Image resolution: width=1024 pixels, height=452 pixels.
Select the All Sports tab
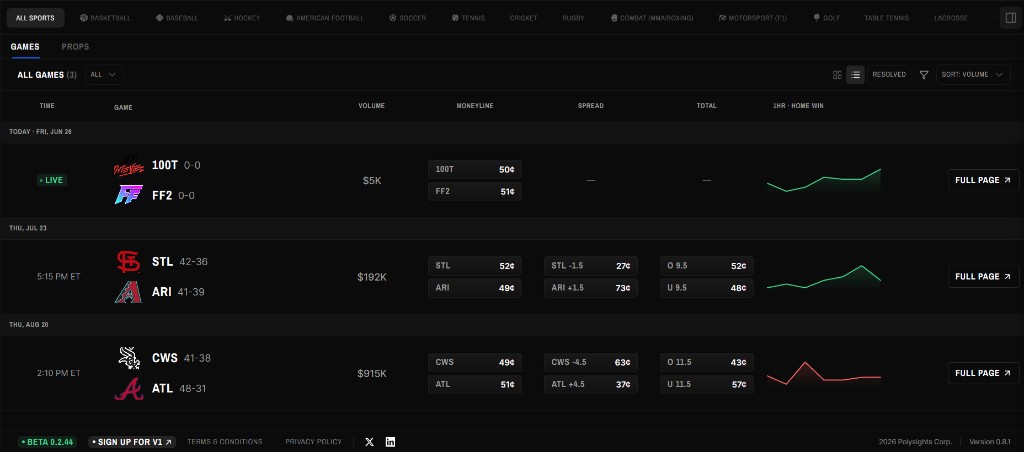click(x=36, y=18)
